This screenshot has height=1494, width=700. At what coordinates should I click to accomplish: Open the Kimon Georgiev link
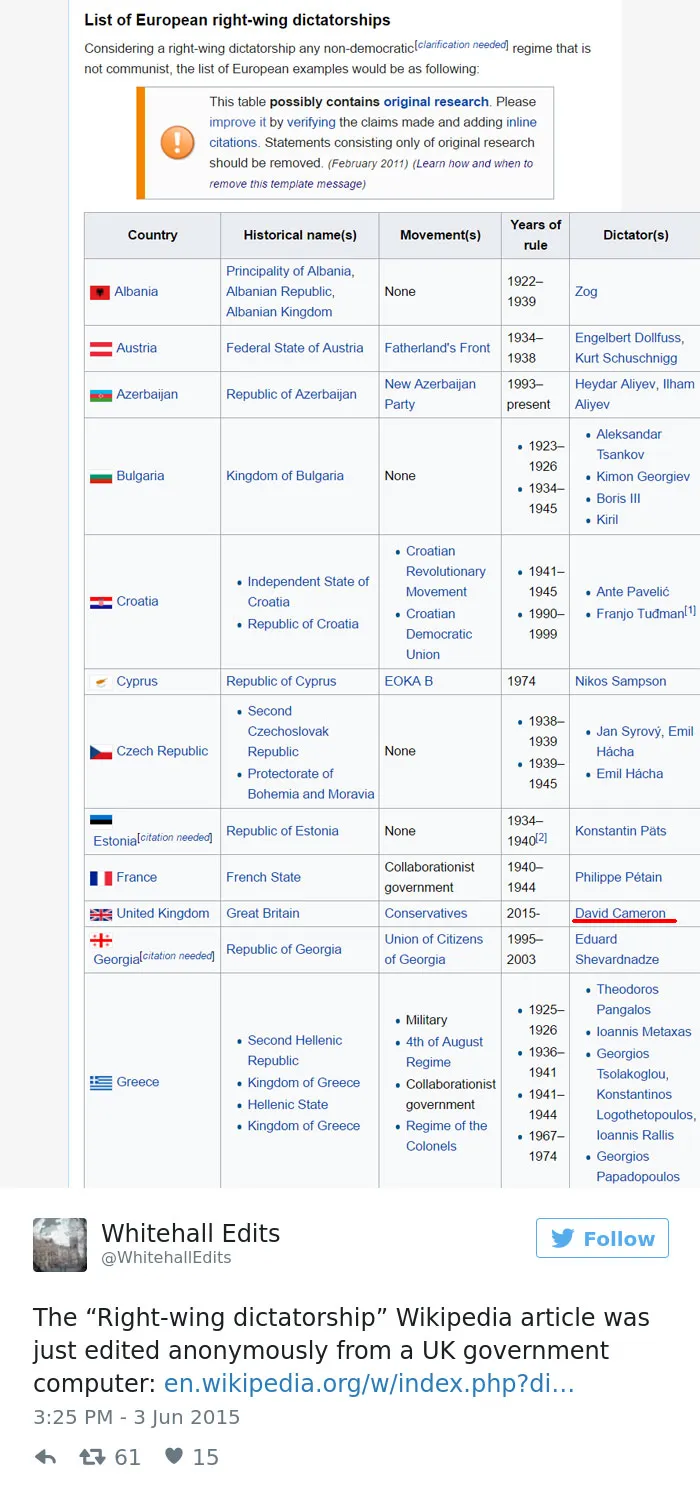tap(643, 477)
